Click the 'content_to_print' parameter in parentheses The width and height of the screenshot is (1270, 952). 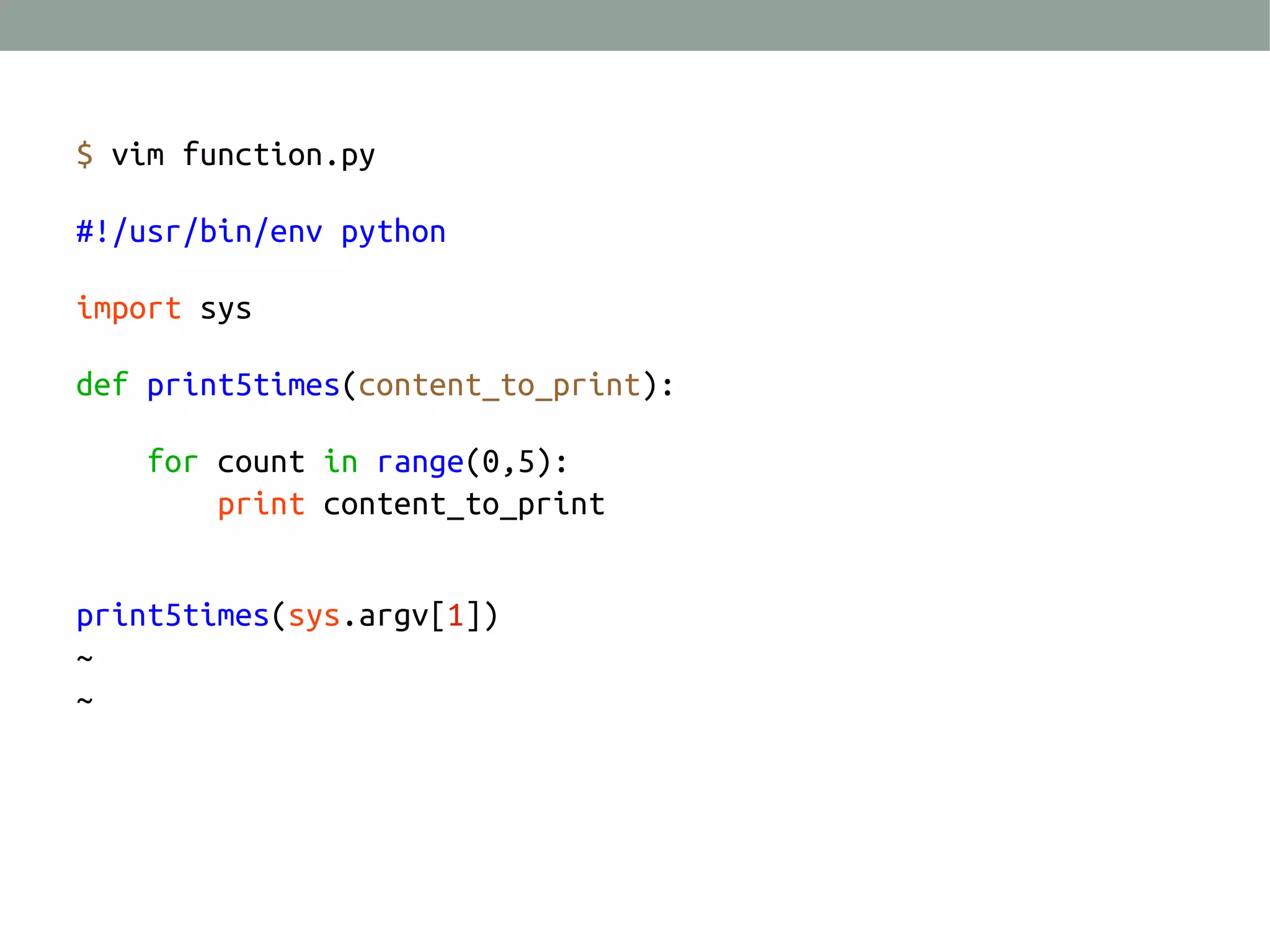coord(500,386)
